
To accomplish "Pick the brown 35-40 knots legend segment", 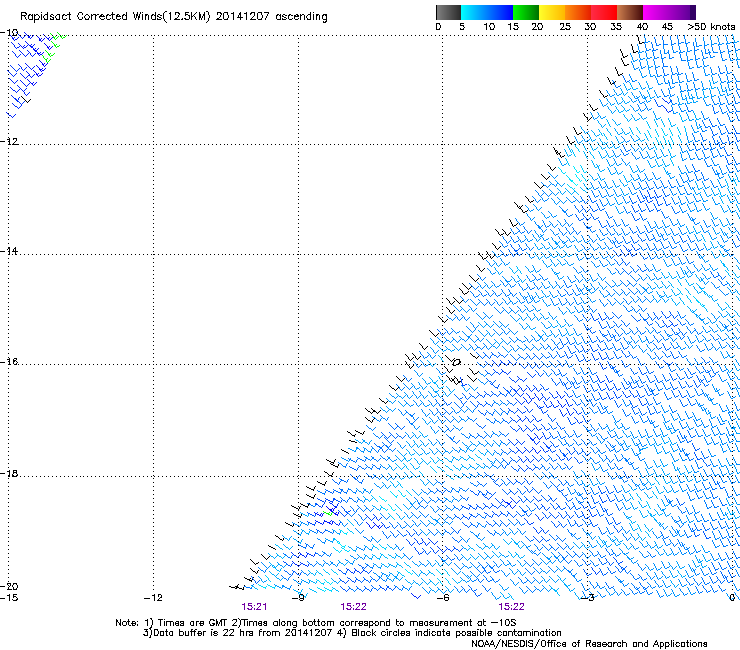I will point(630,12).
